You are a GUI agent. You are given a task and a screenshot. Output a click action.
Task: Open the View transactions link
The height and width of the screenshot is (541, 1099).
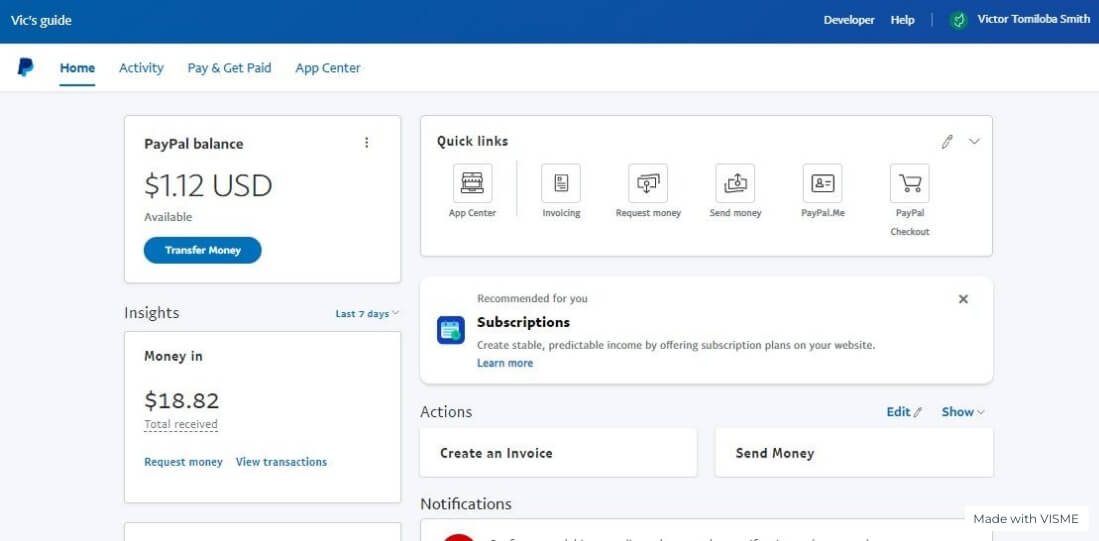point(281,462)
